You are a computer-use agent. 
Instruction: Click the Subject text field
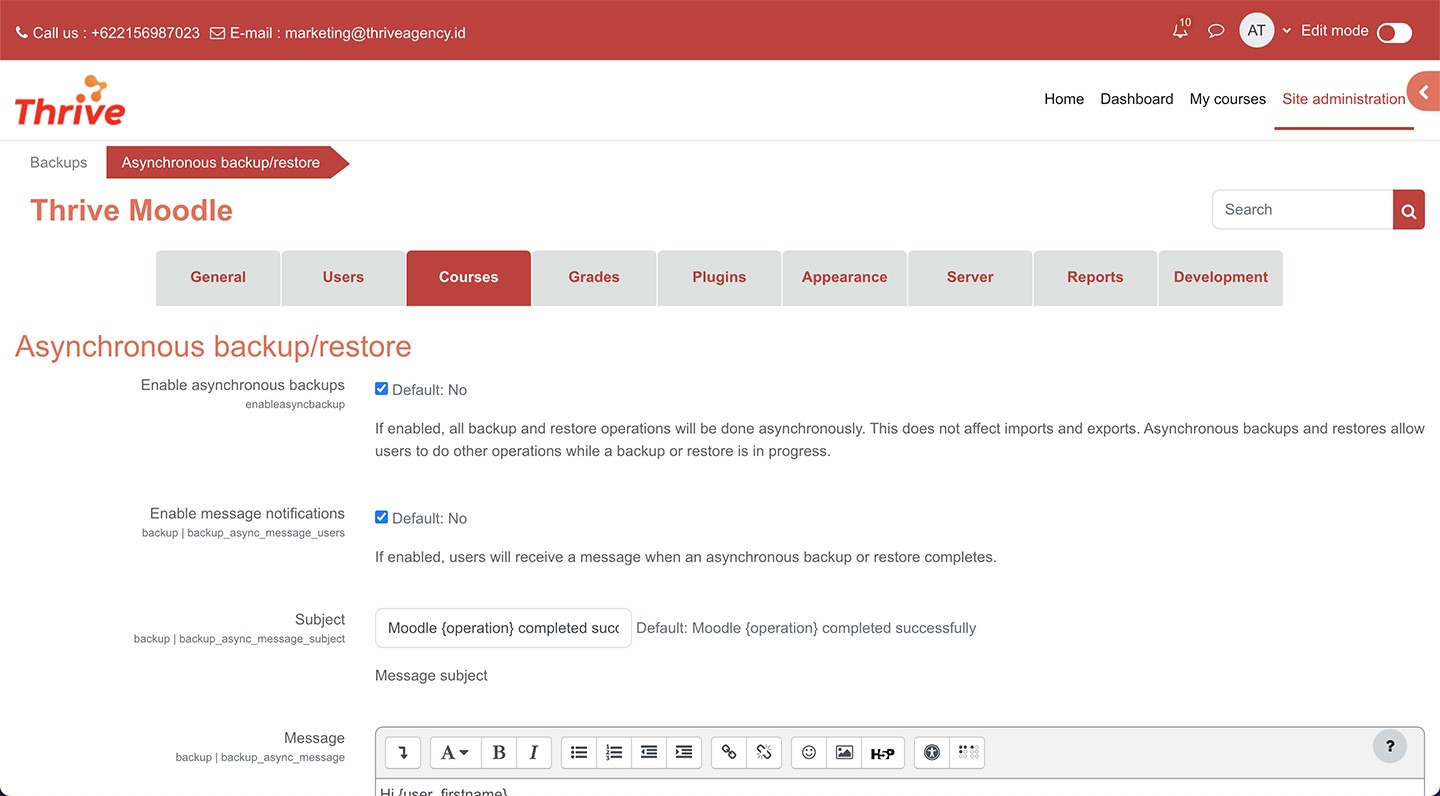coord(503,628)
